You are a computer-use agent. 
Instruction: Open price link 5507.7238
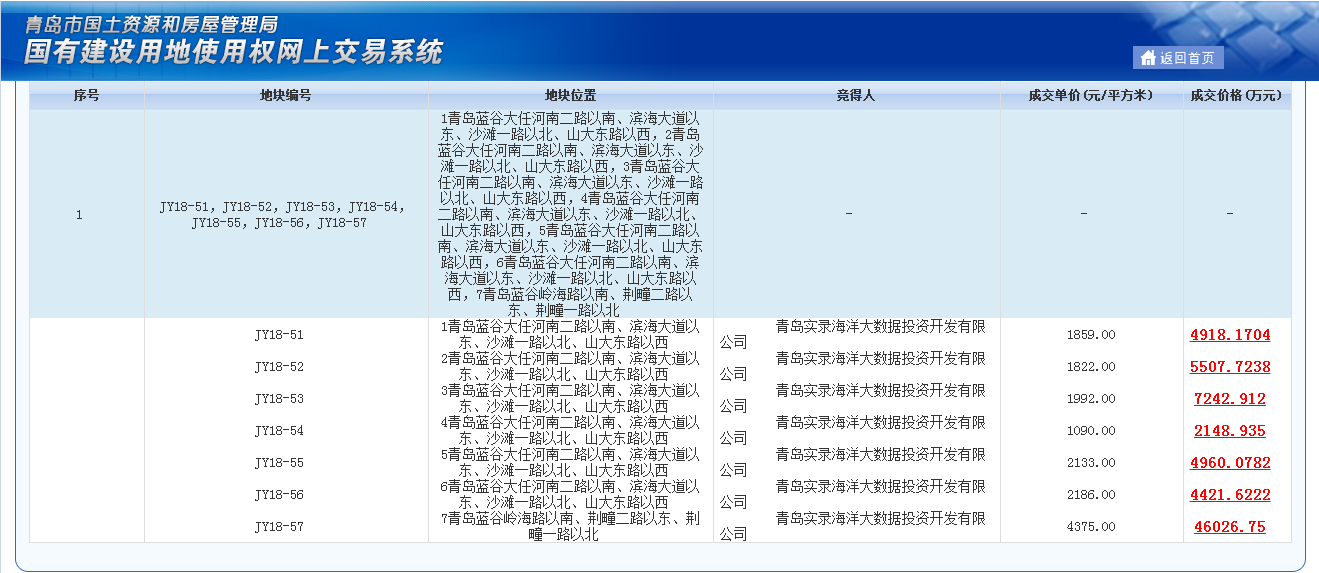click(1230, 367)
